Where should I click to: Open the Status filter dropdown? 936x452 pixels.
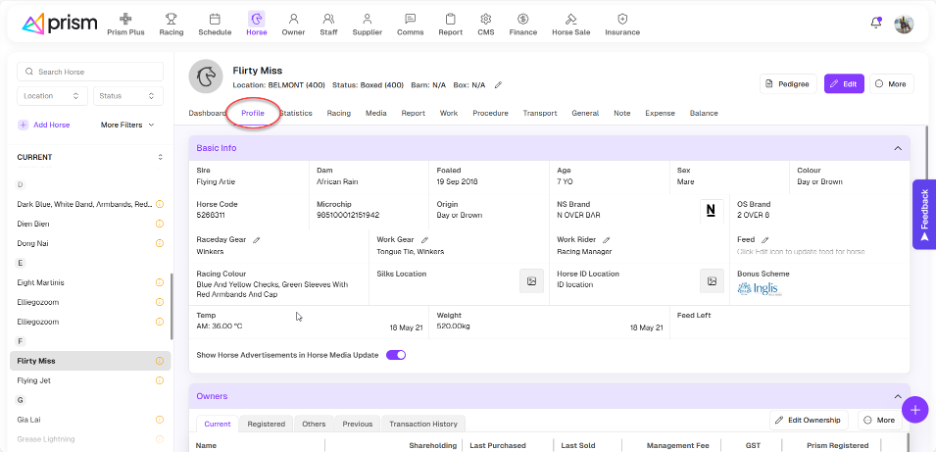127,96
